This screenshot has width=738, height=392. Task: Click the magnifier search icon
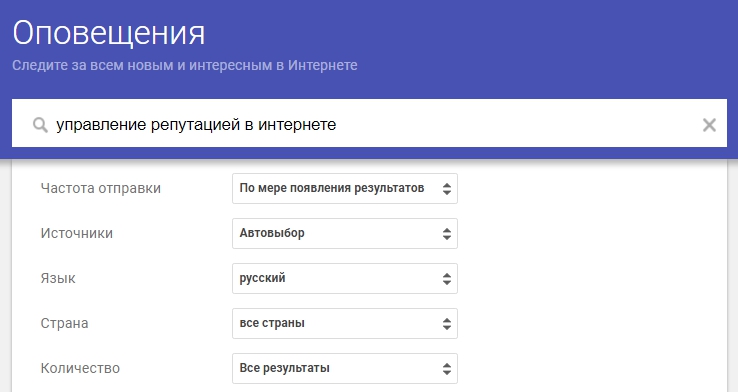pos(40,125)
